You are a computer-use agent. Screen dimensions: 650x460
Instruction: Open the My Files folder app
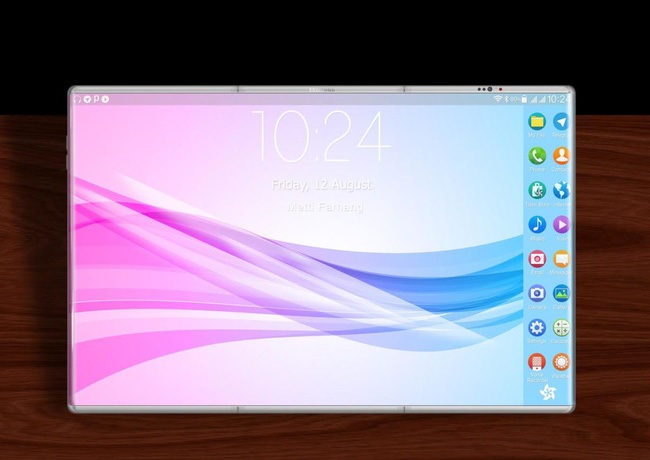[x=537, y=121]
